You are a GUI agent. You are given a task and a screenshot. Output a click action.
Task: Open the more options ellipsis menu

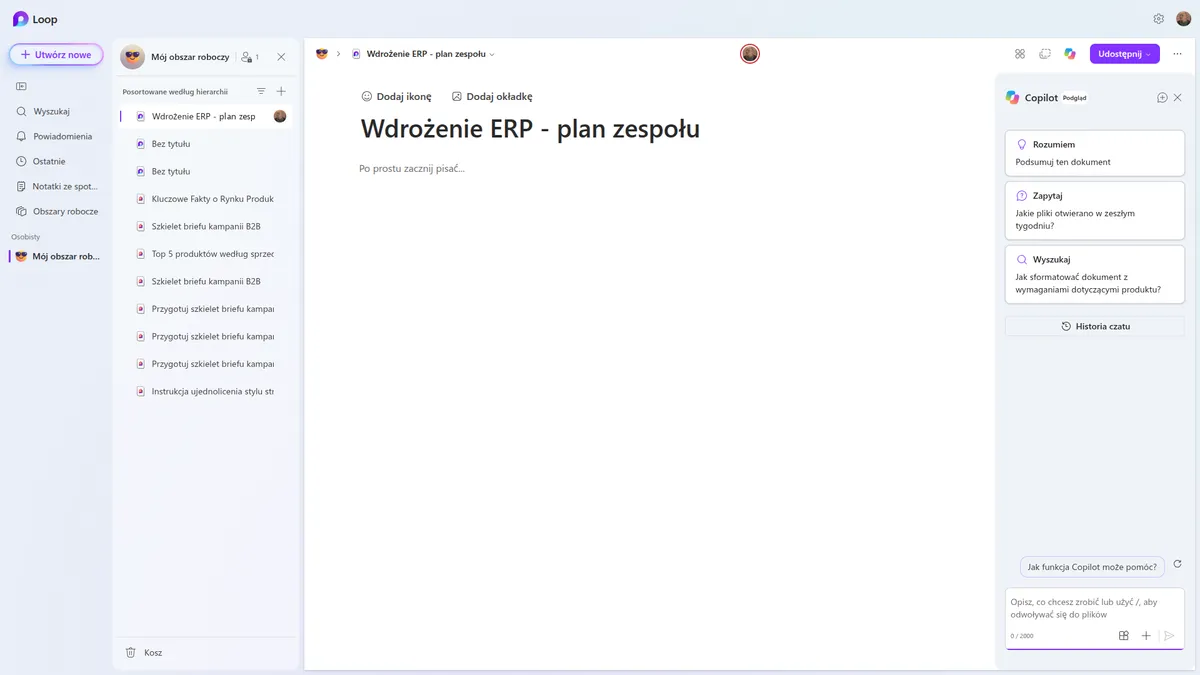1177,54
